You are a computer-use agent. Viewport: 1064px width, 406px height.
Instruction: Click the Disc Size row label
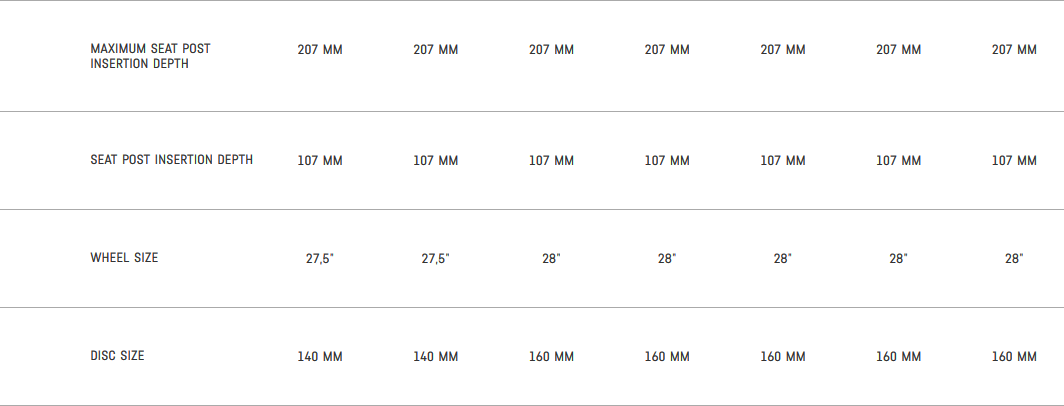coord(117,356)
